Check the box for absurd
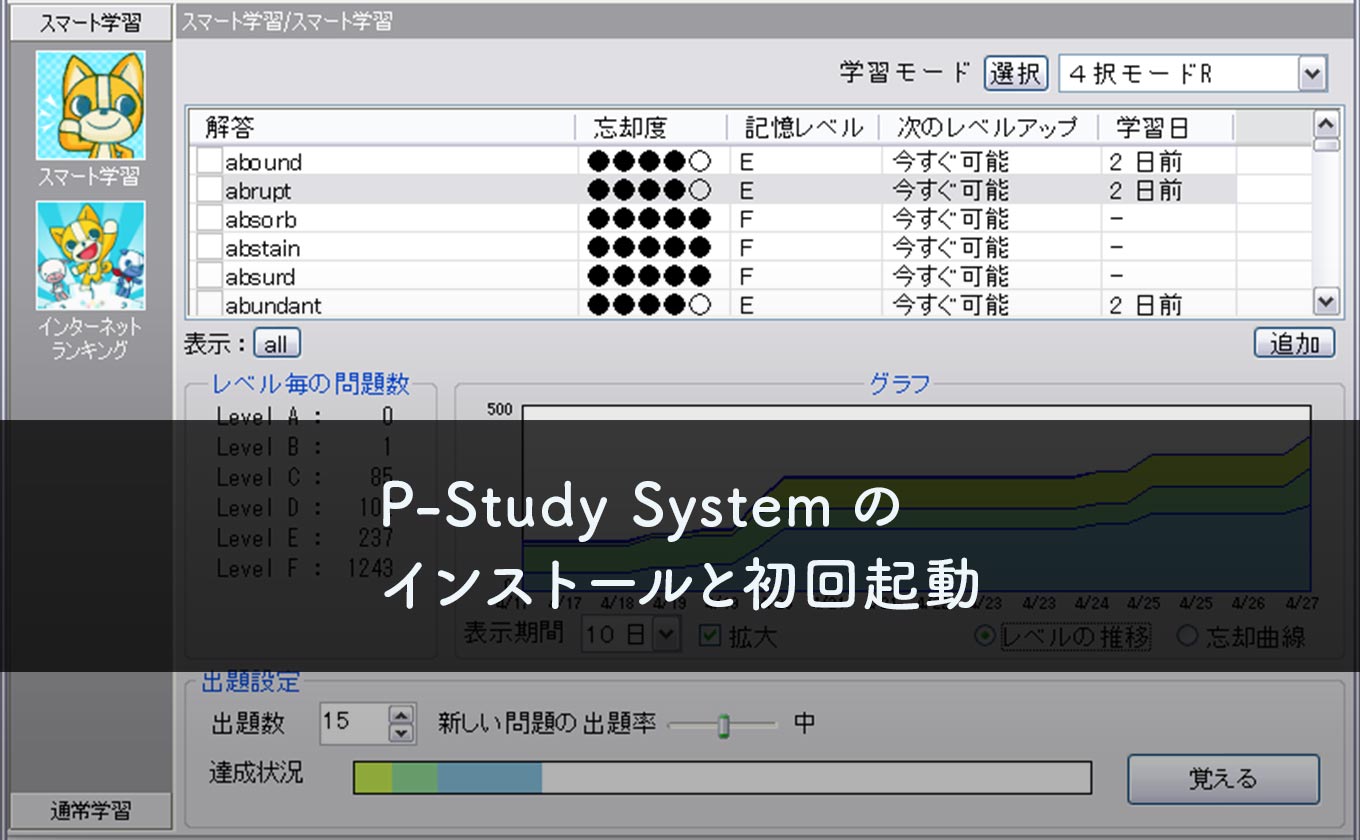Image resolution: width=1360 pixels, height=840 pixels. pos(209,277)
